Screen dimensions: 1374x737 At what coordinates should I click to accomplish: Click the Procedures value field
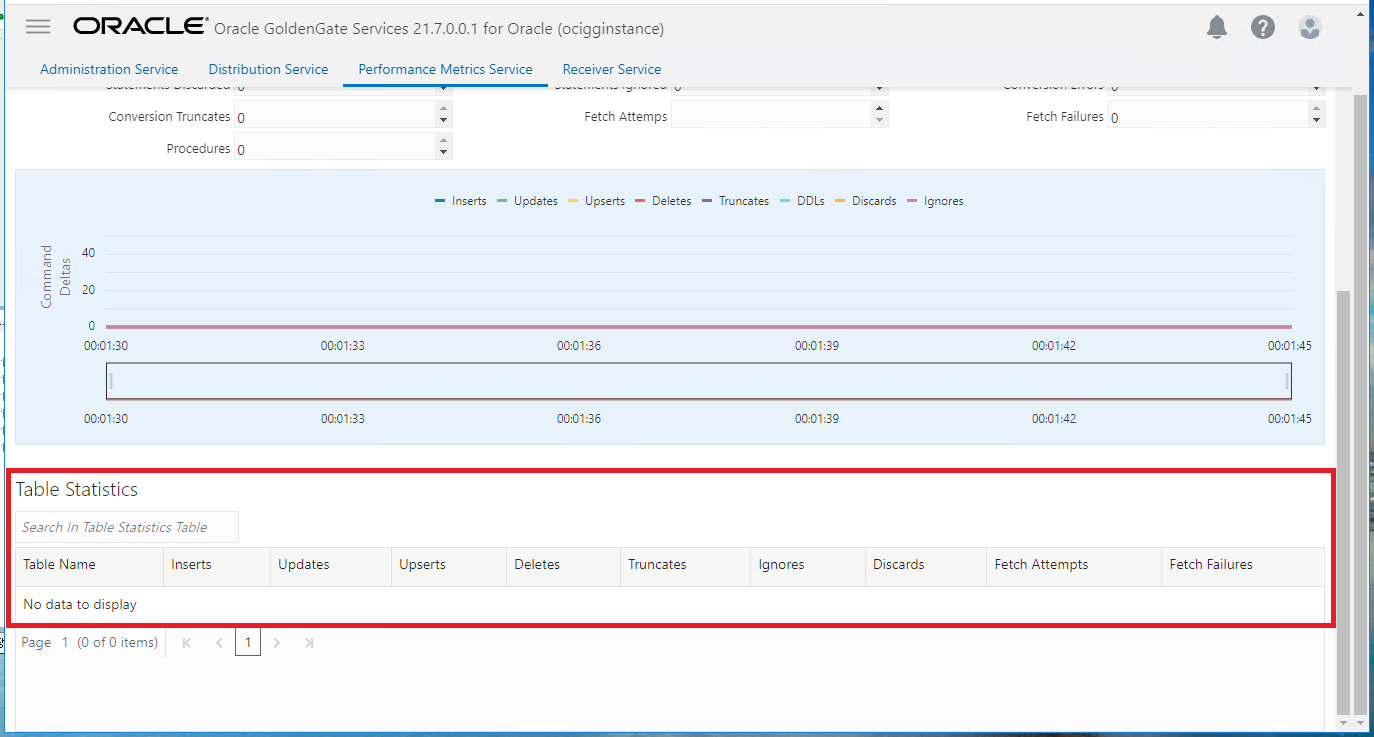[x=335, y=148]
